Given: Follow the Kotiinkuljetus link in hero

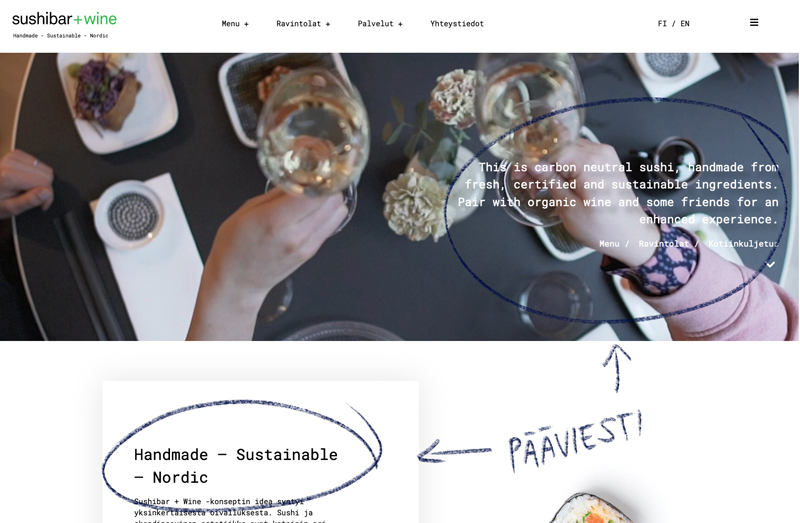Looking at the screenshot, I should pos(743,244).
